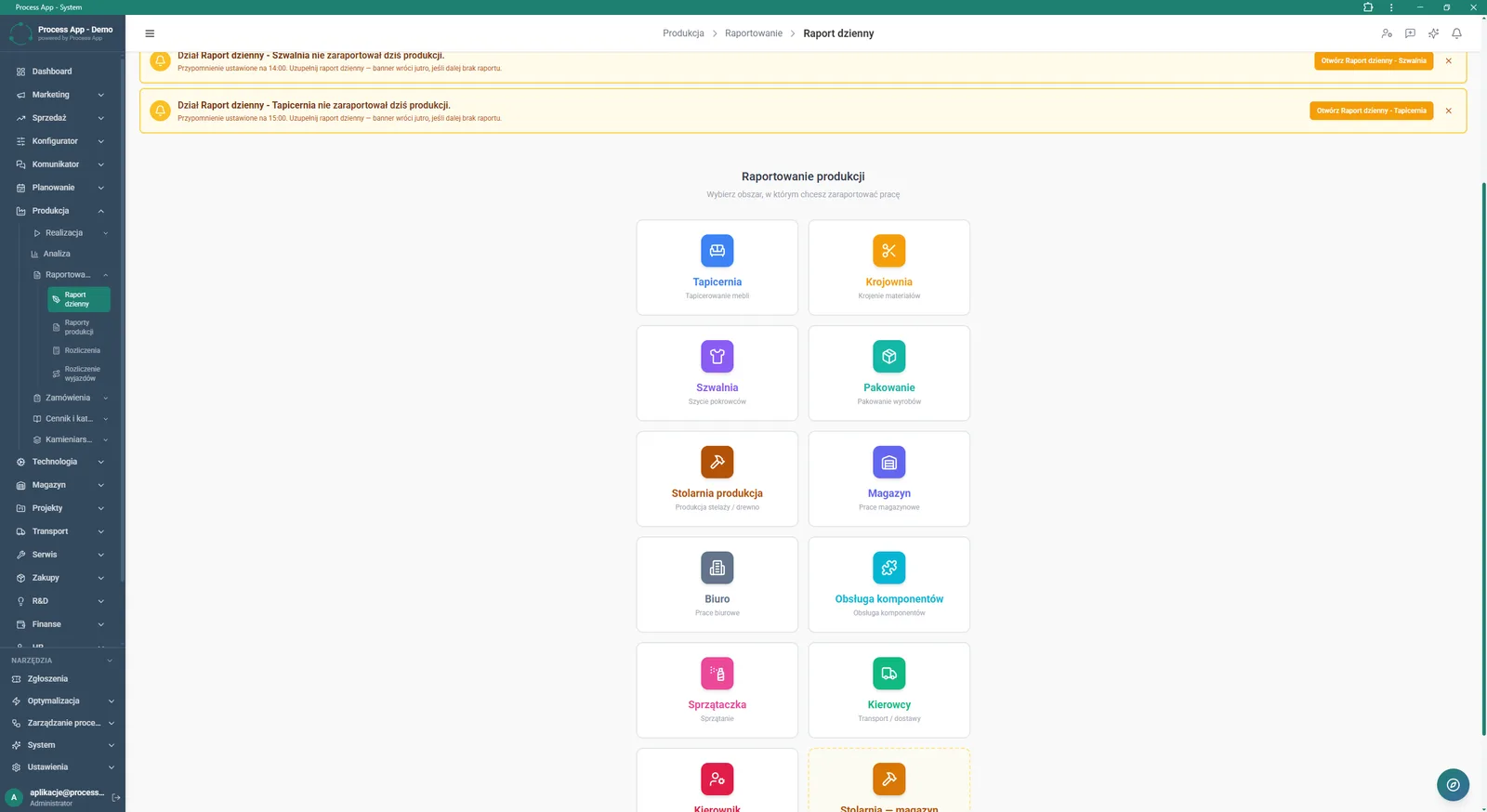The width and height of the screenshot is (1487, 812).
Task: Expand the Marketing menu
Action: (x=62, y=95)
